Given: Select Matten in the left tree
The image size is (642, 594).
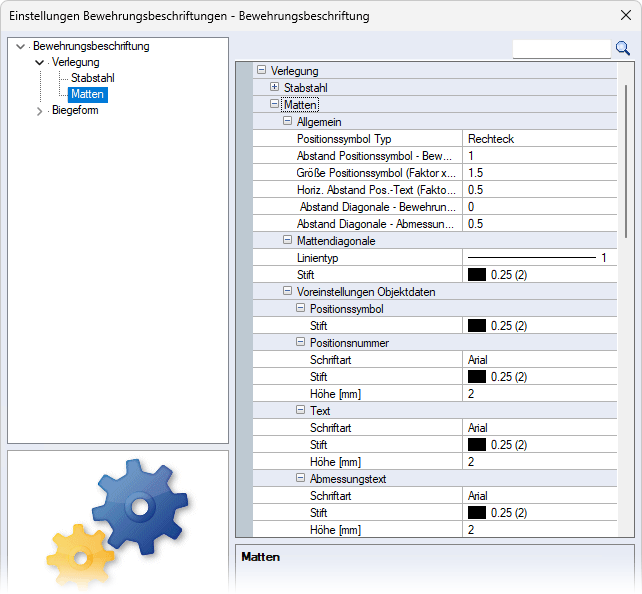Looking at the screenshot, I should click(88, 94).
